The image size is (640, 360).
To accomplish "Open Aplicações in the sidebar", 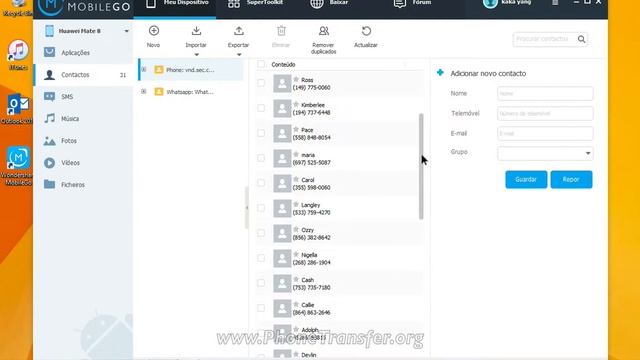I will pyautogui.click(x=84, y=53).
